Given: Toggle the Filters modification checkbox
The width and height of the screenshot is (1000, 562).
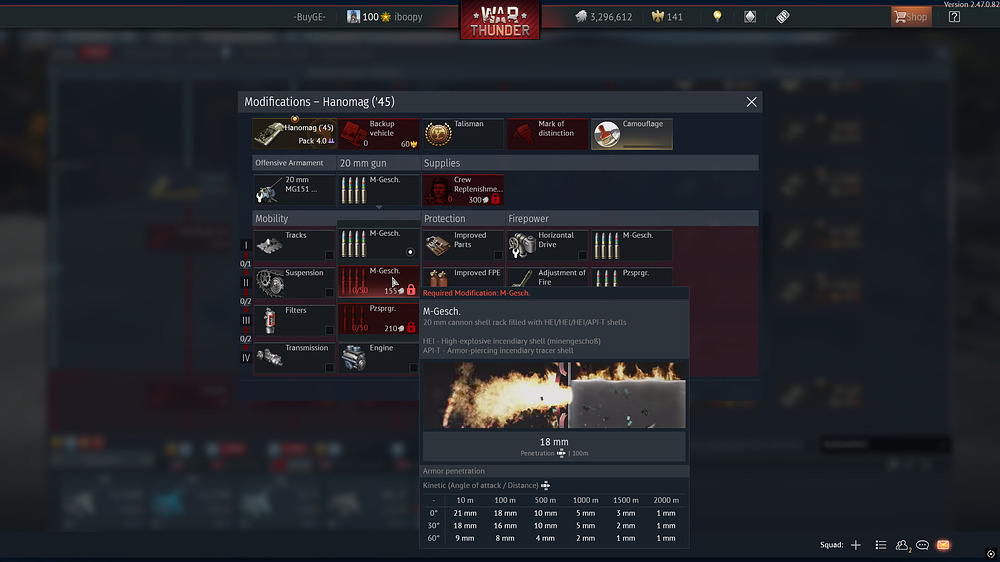Looking at the screenshot, I should (x=329, y=330).
